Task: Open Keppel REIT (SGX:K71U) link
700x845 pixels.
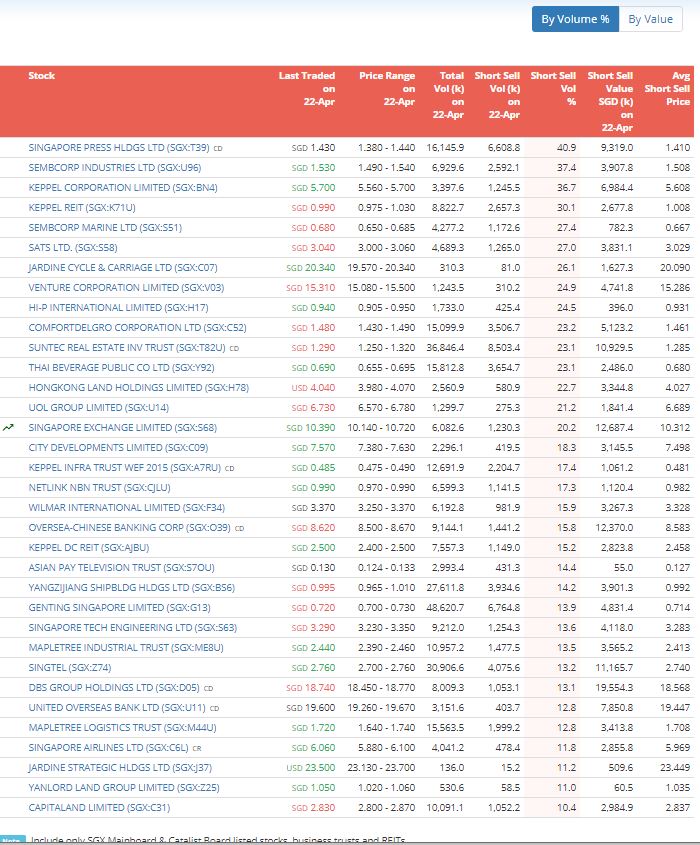Action: tap(82, 207)
